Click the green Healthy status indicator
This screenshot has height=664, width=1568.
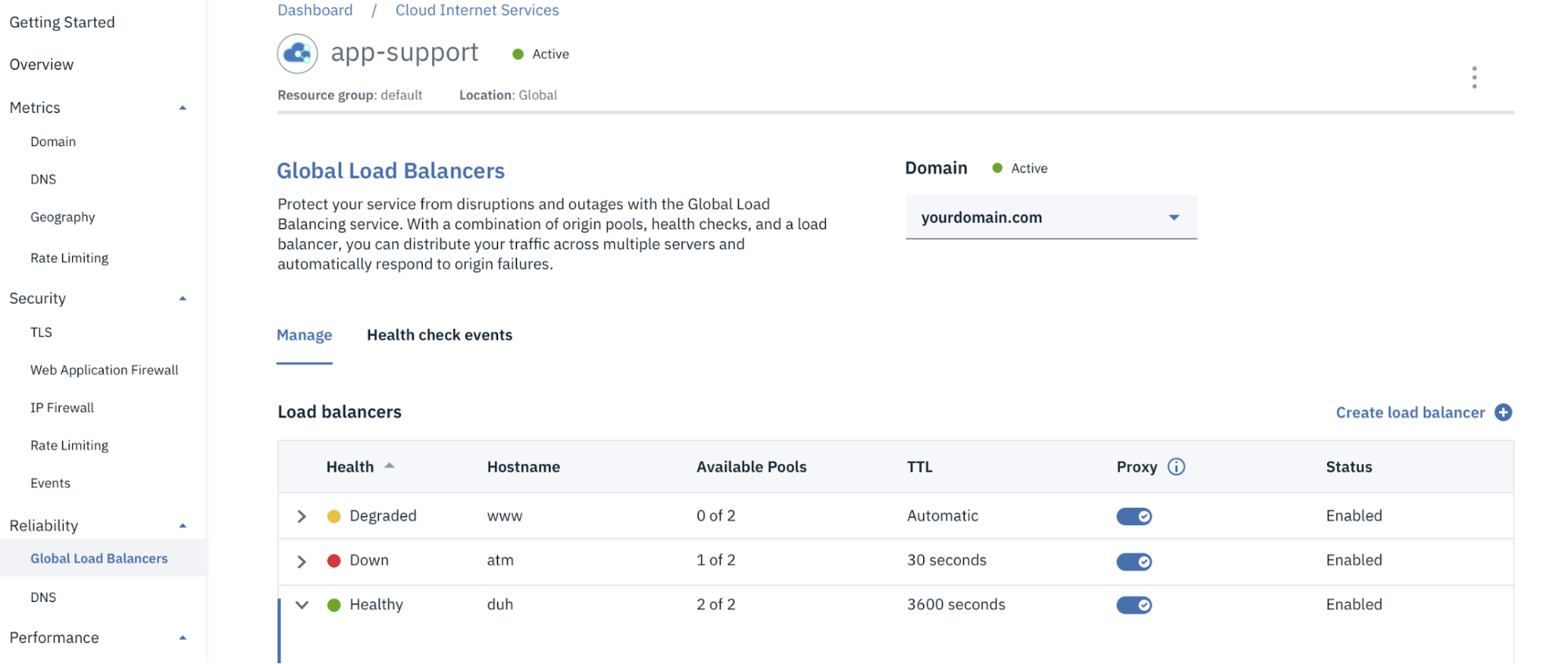click(x=334, y=605)
